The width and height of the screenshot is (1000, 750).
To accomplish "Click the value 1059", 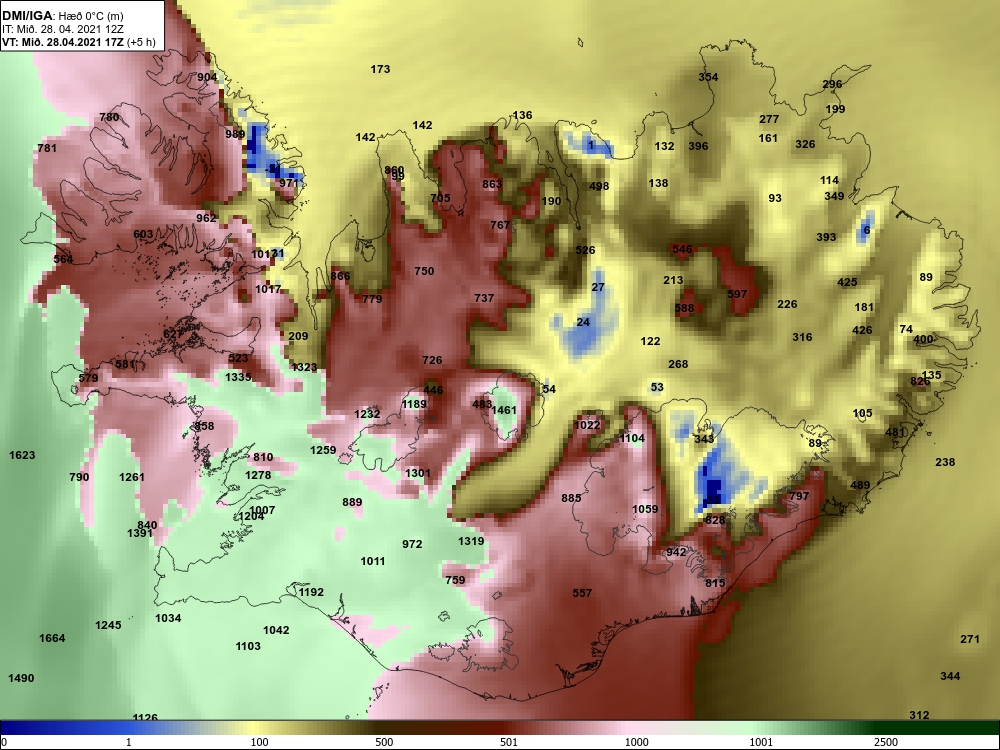I will click(645, 509).
